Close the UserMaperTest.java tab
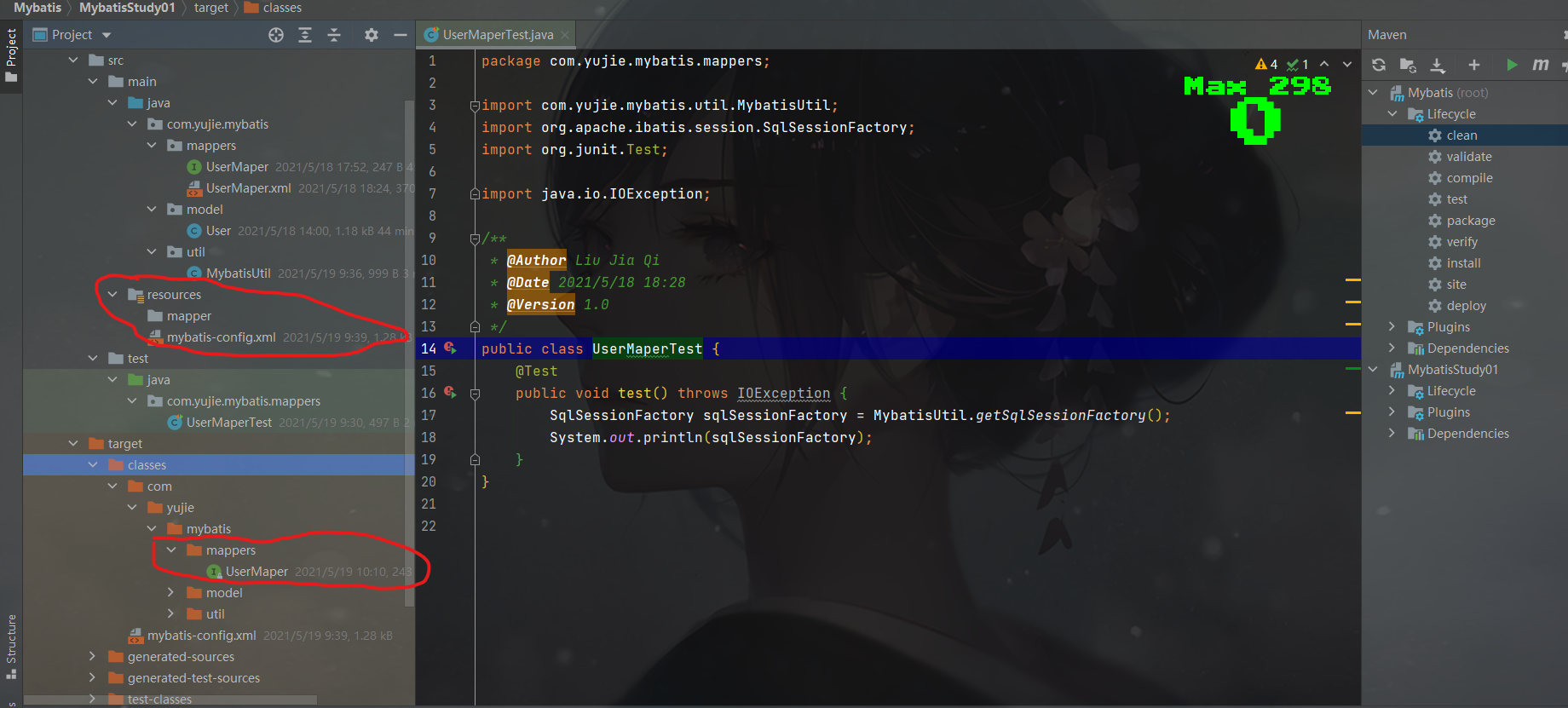The image size is (1568, 708). pos(565,35)
